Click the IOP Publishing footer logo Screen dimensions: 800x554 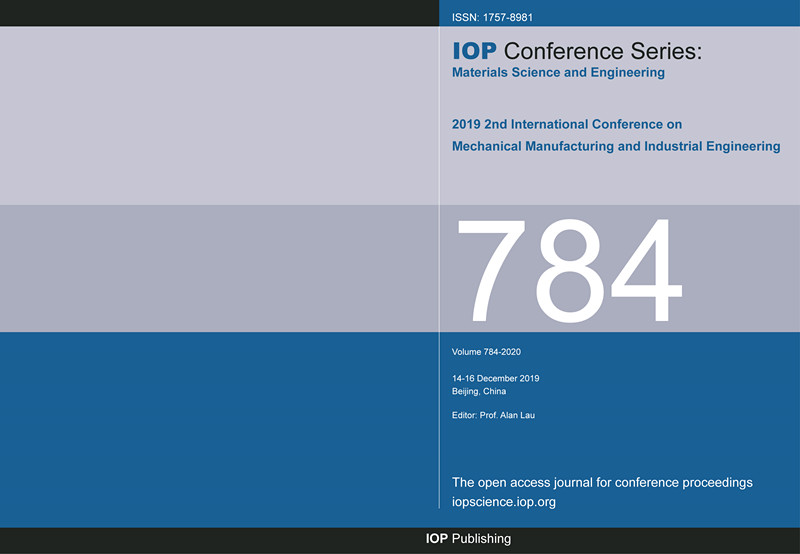coord(468,539)
